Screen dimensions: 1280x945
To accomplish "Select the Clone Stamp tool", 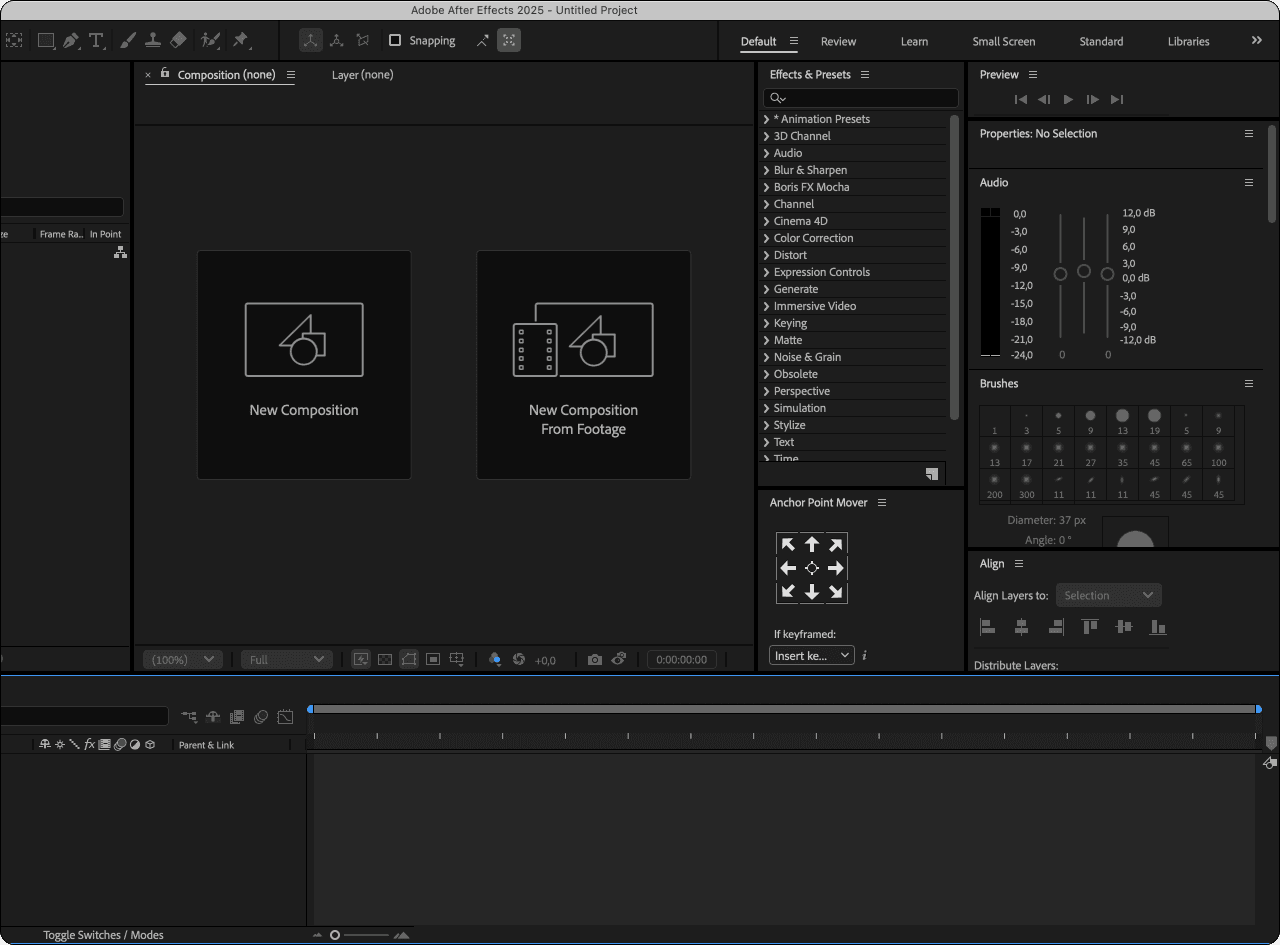I will coord(153,41).
